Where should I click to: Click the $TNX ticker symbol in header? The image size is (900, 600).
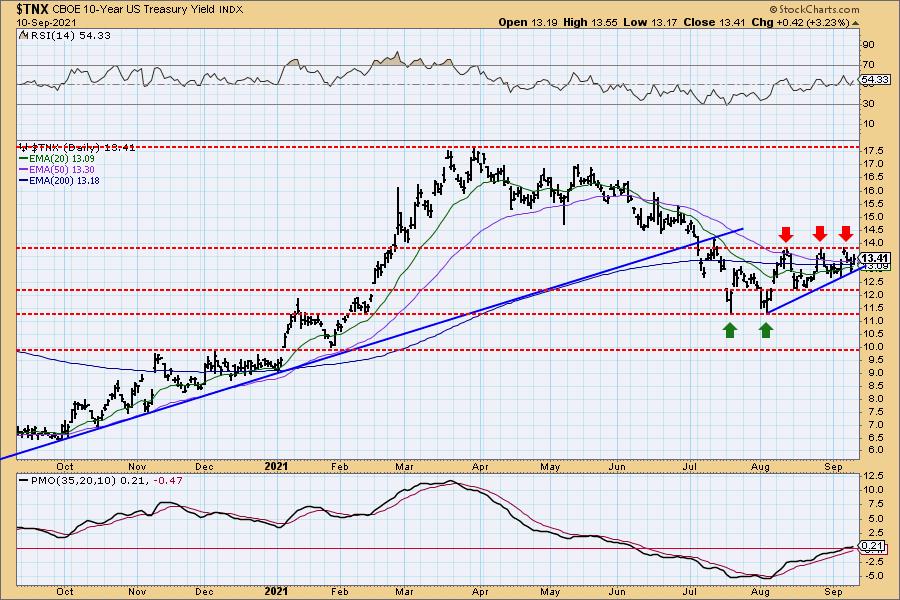(x=34, y=9)
